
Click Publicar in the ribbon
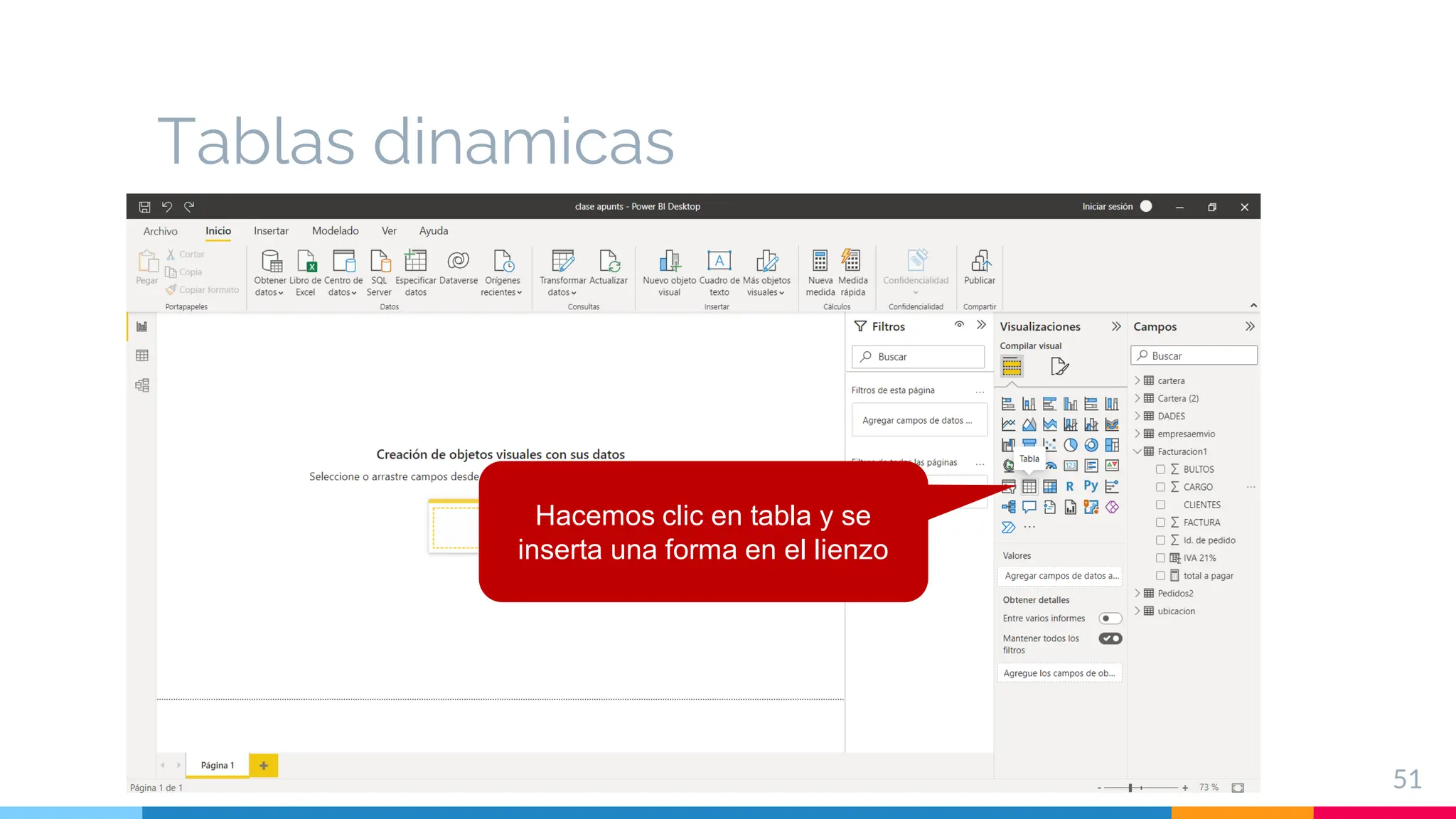point(980,267)
